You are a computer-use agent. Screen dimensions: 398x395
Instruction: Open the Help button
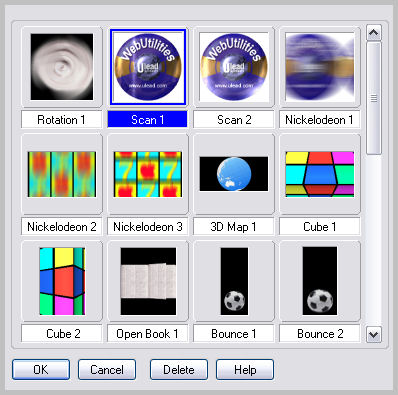point(245,369)
